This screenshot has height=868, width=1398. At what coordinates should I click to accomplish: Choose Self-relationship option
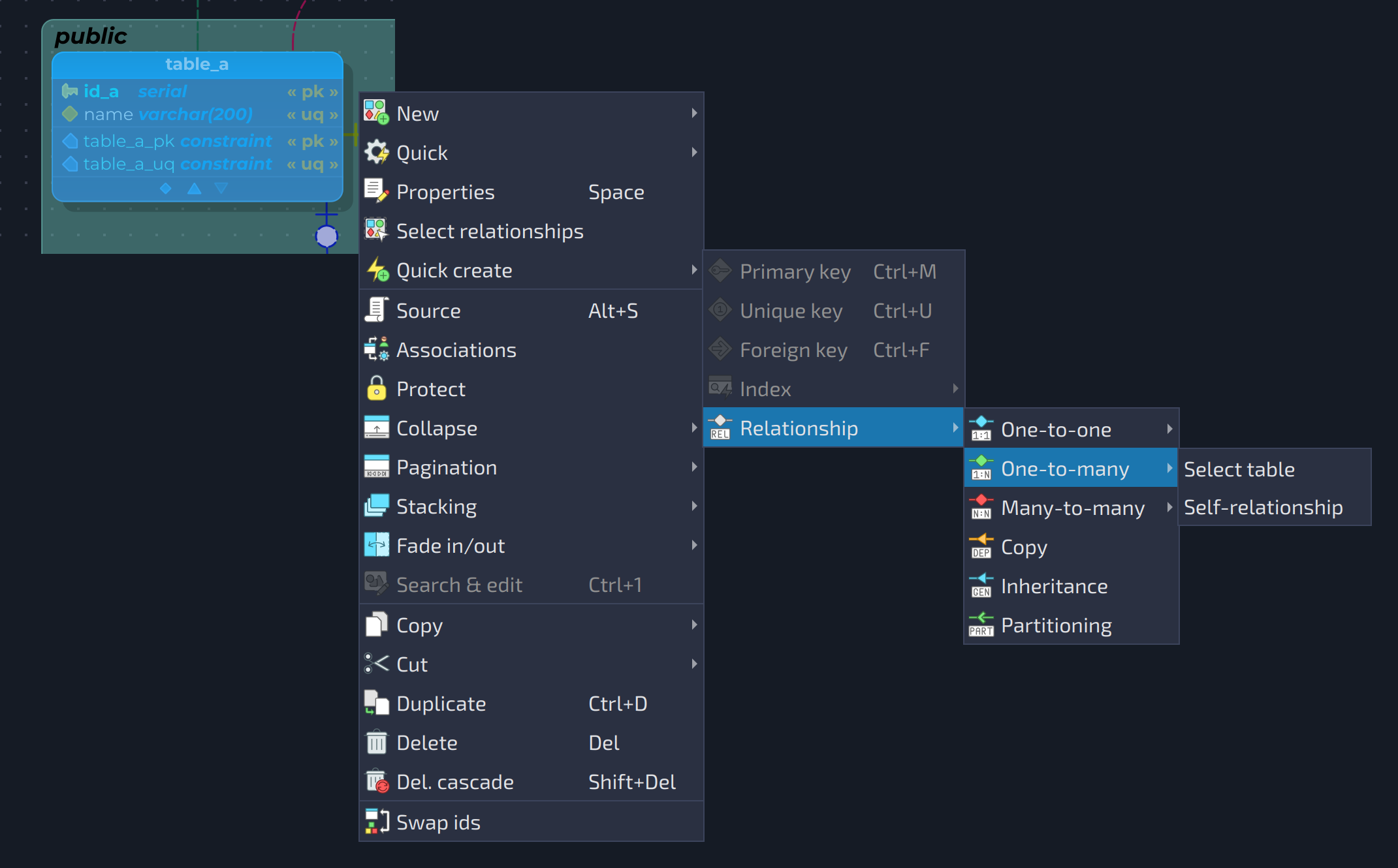pyautogui.click(x=1275, y=507)
